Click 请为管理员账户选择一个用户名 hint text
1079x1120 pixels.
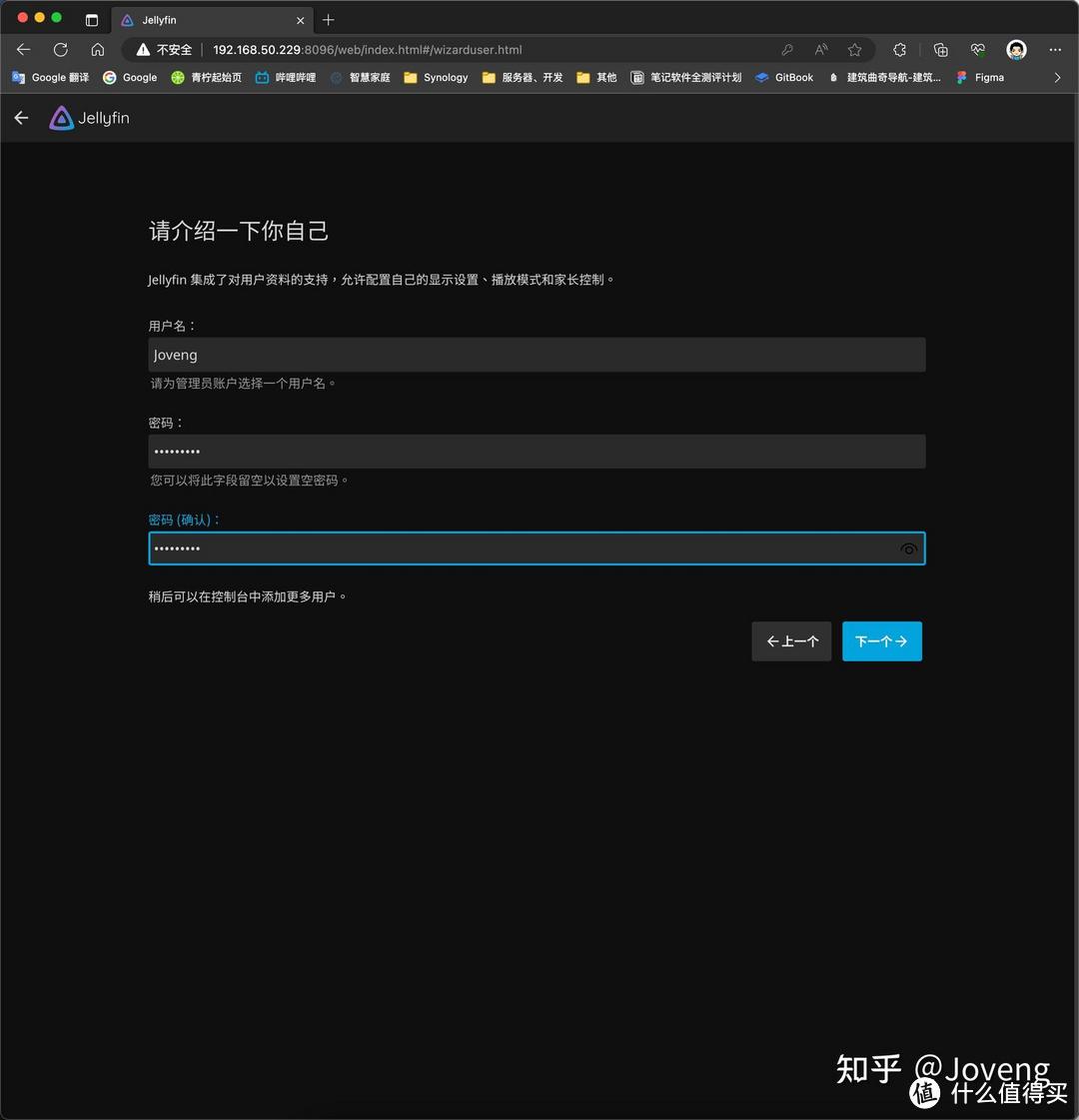(x=243, y=384)
